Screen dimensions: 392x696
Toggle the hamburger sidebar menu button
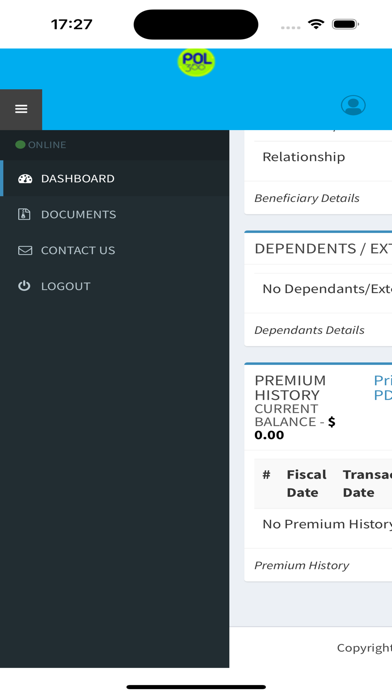[21, 109]
